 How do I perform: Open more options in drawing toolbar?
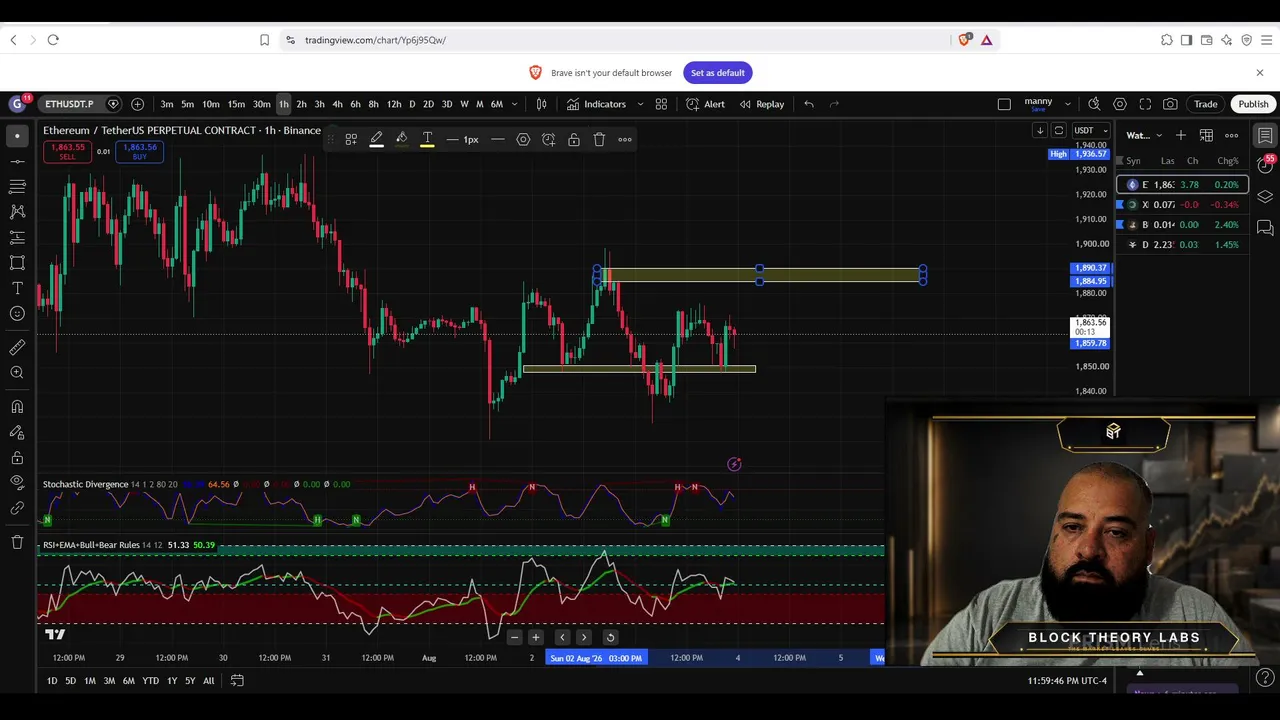pyautogui.click(x=625, y=139)
